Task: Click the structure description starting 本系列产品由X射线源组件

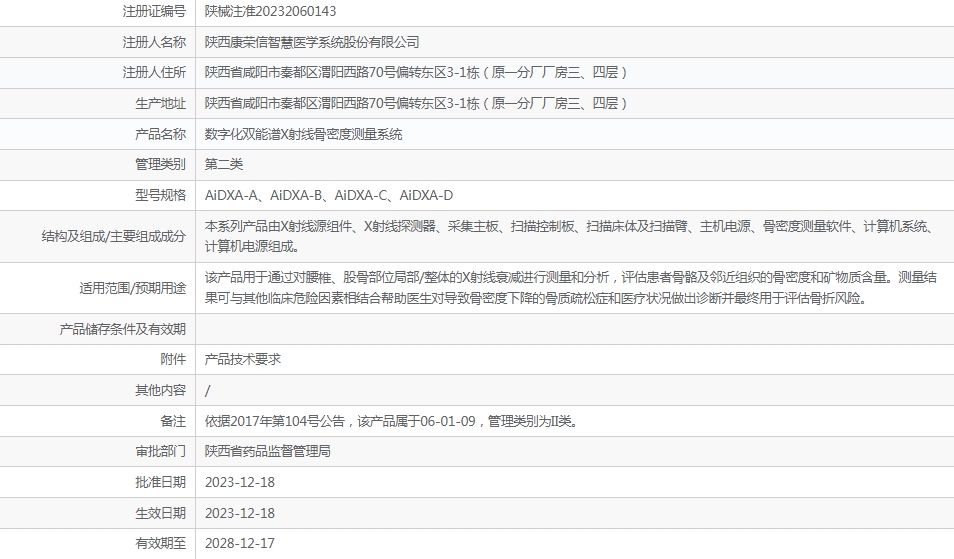Action: tap(569, 237)
